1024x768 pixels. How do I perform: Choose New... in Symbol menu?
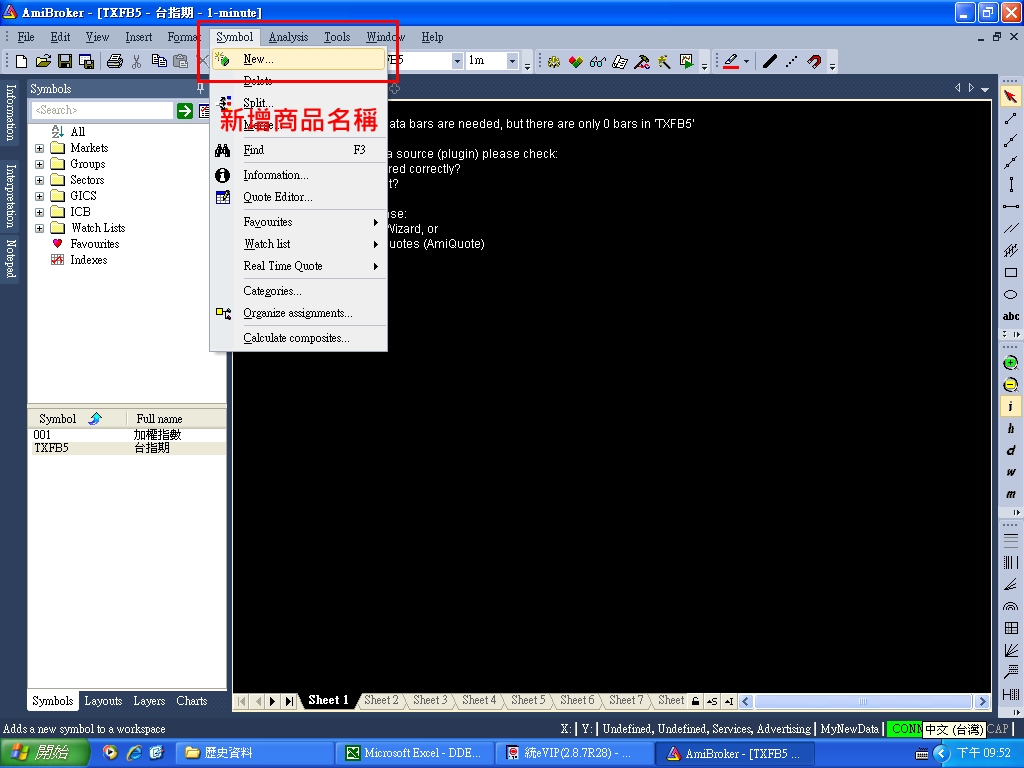pyautogui.click(x=298, y=59)
